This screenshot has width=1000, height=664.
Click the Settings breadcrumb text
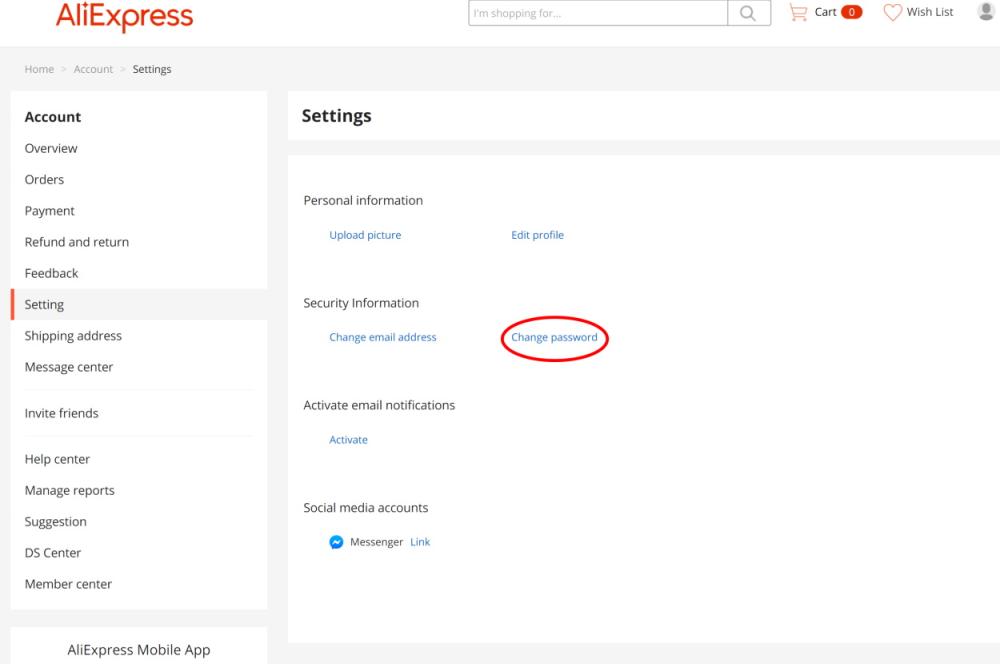152,69
